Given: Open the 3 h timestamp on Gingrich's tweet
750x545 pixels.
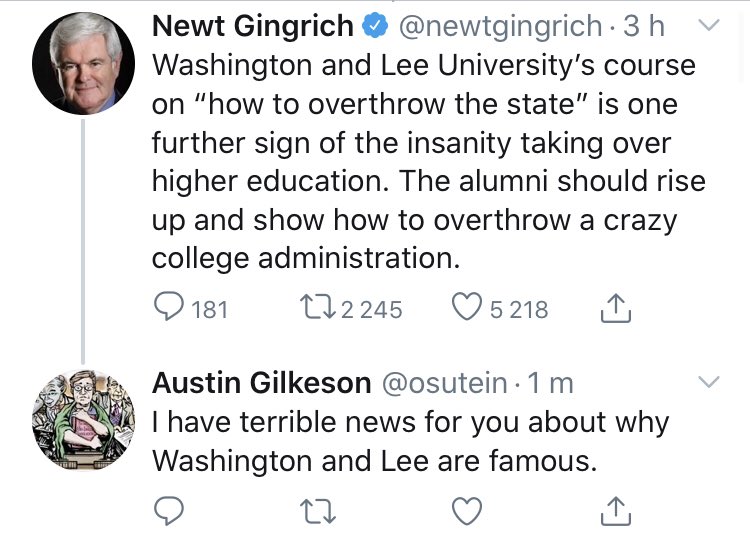Looking at the screenshot, I should (x=644, y=26).
